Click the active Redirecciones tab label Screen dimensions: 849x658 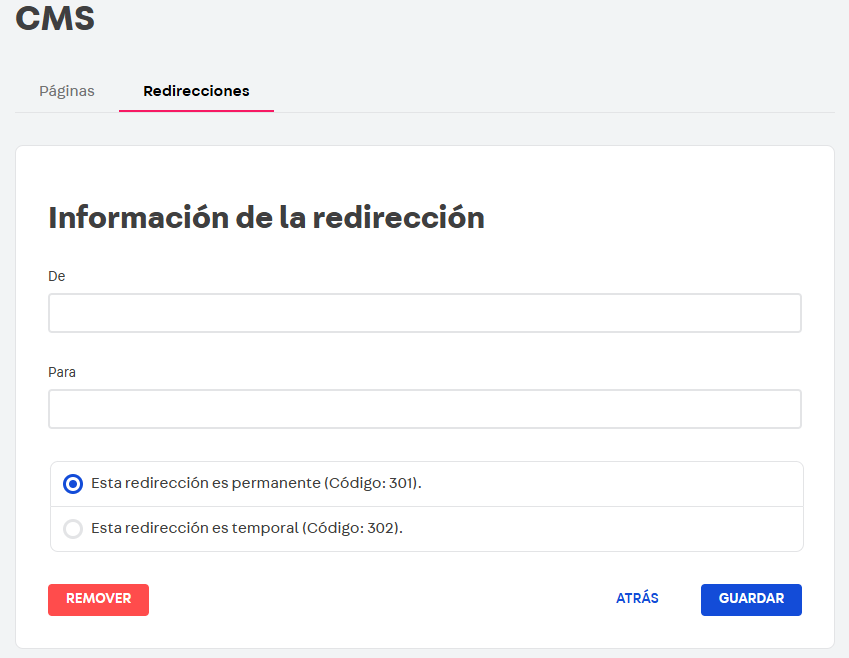[x=196, y=90]
